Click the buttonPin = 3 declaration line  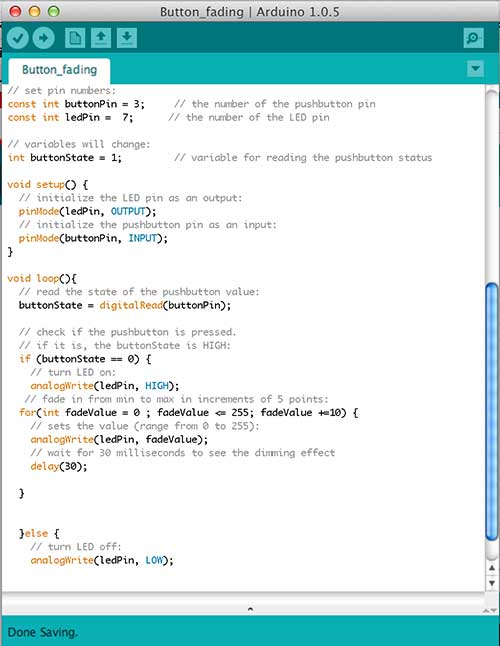point(76,104)
